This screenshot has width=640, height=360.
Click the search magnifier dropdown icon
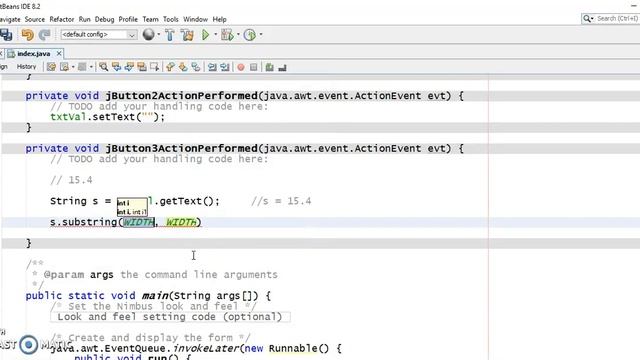tap(588, 19)
